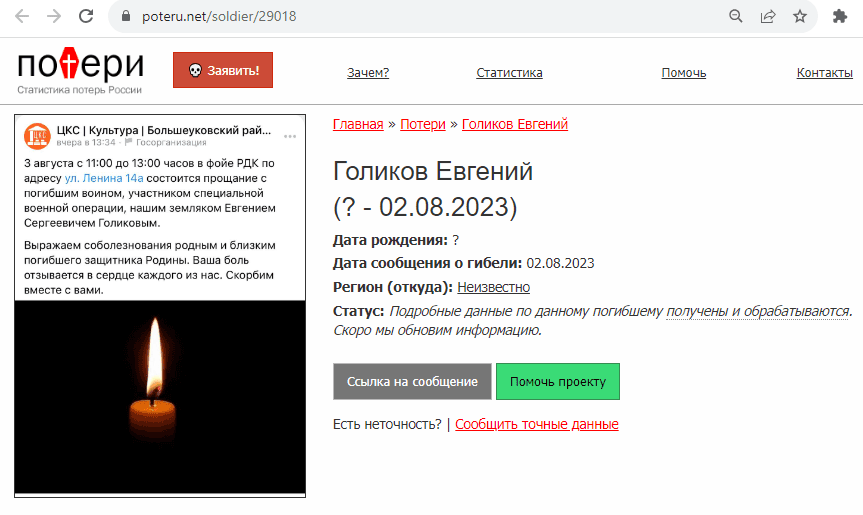
Task: Click the share page icon
Action: coord(768,16)
